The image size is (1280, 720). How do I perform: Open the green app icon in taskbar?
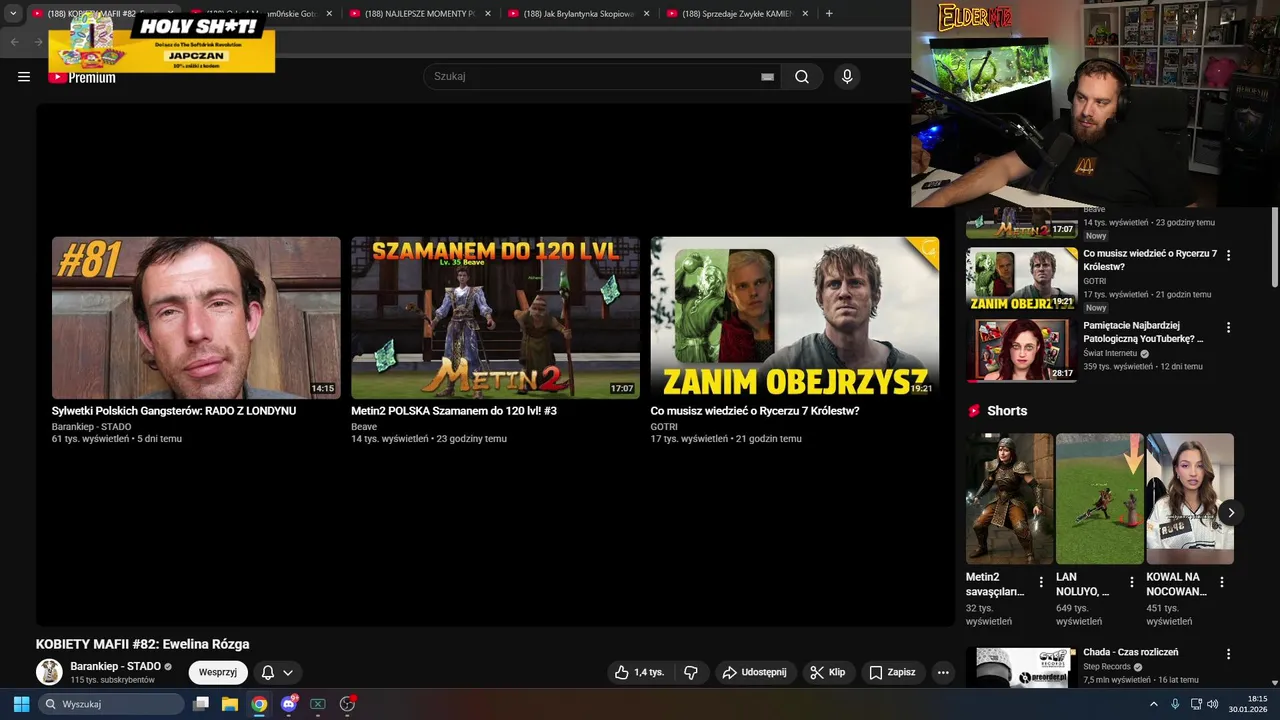coord(318,704)
